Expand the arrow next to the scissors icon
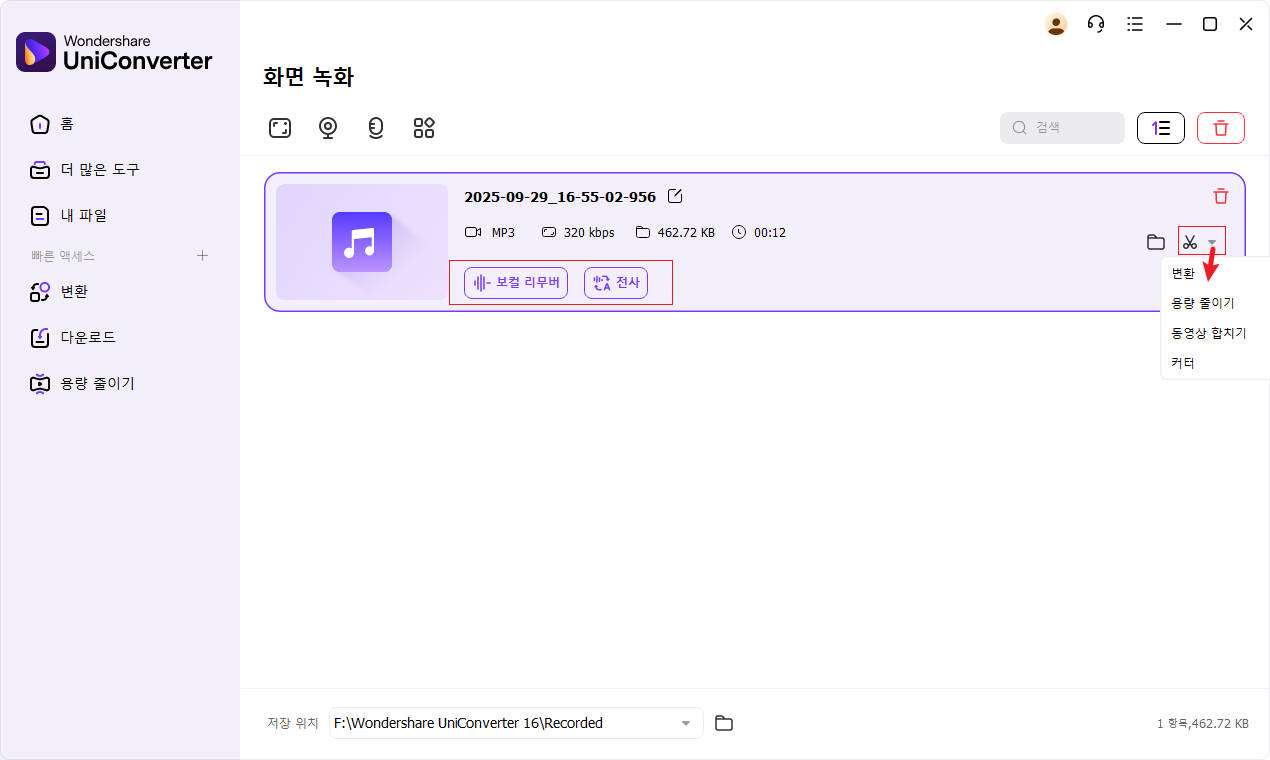Screen dimensions: 1270x760 [x=1212, y=242]
